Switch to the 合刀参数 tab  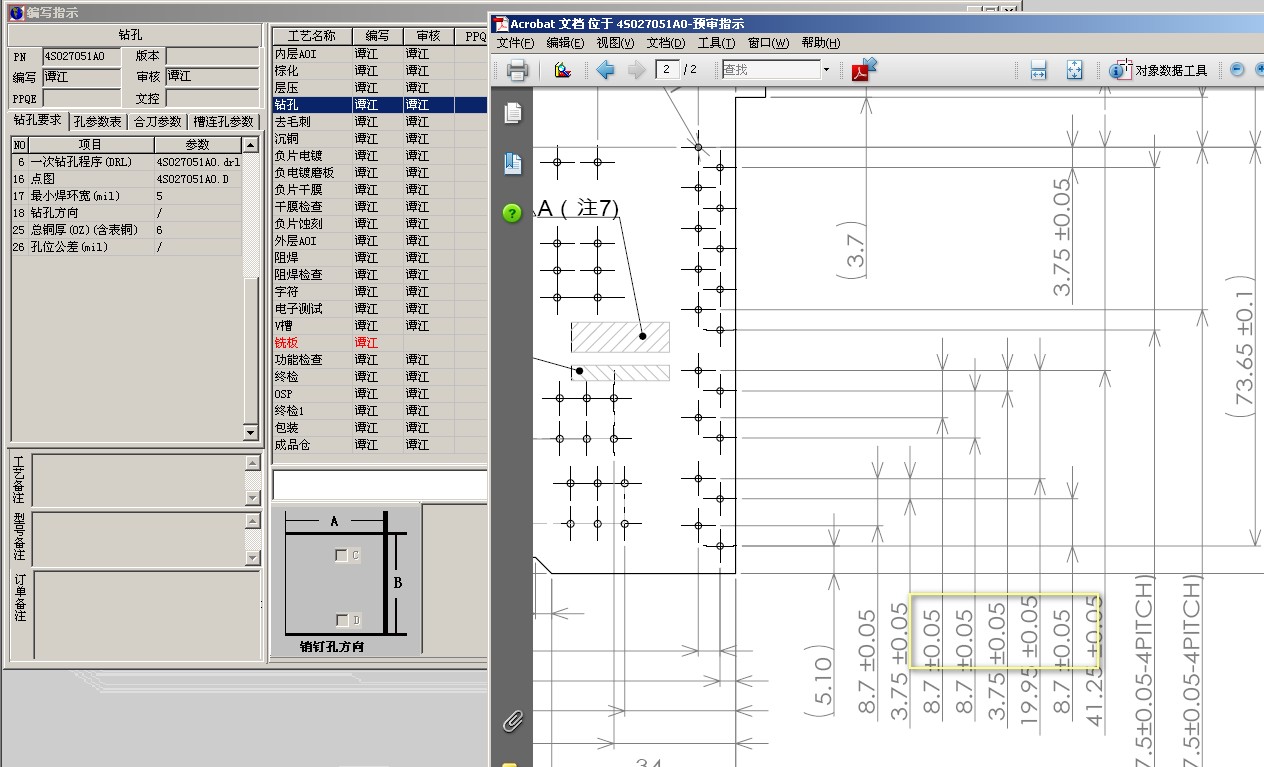point(158,121)
